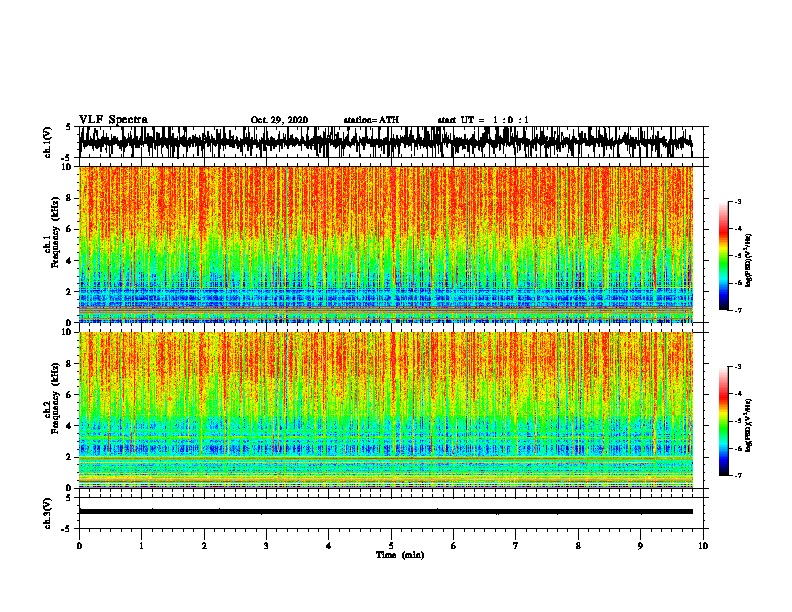
Task: Click the "-3" tick on ch.1 colorbar
Action: (x=737, y=202)
